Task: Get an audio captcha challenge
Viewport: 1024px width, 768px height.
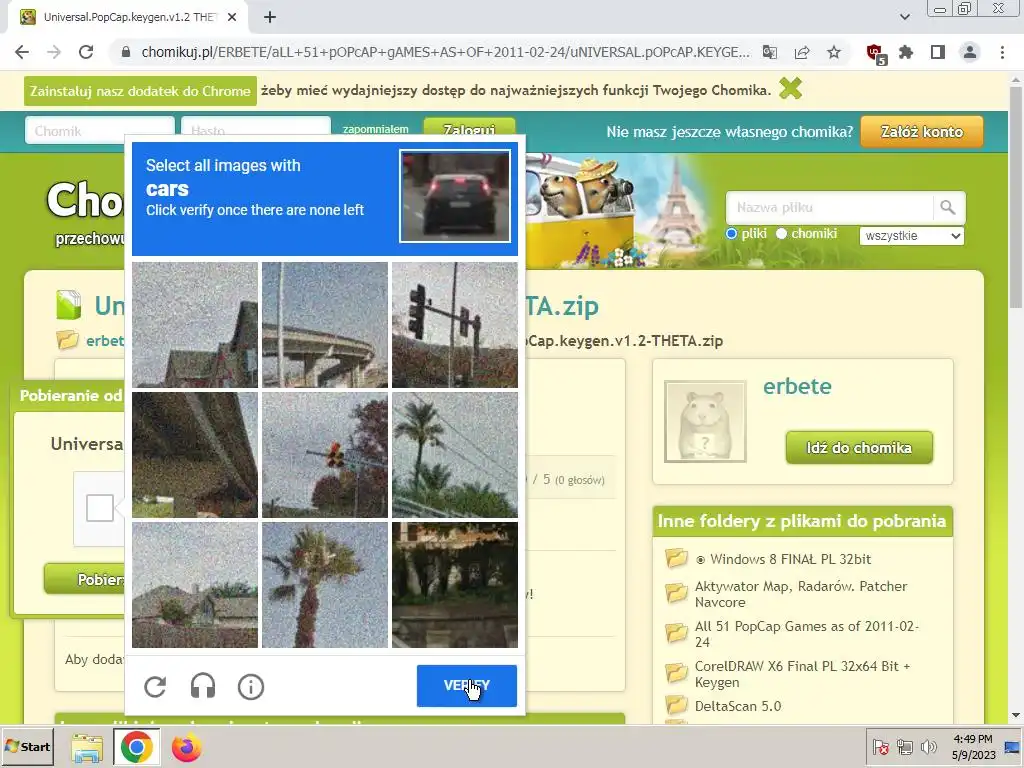Action: tap(203, 686)
